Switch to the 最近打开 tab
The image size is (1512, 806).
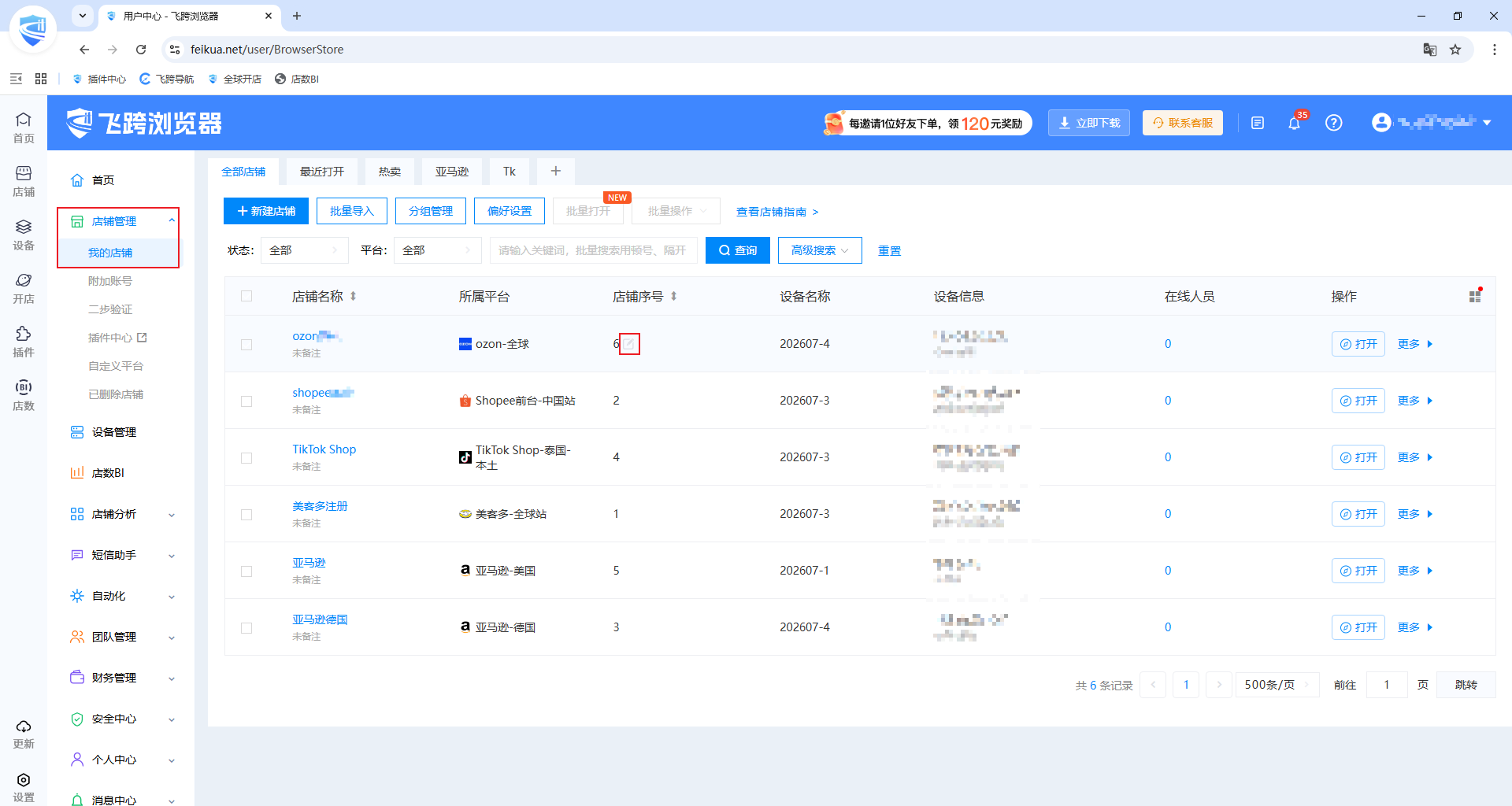point(321,172)
